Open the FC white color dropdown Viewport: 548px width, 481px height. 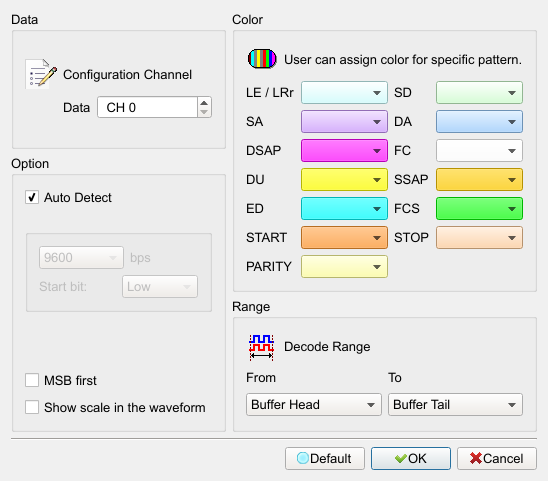click(x=479, y=151)
